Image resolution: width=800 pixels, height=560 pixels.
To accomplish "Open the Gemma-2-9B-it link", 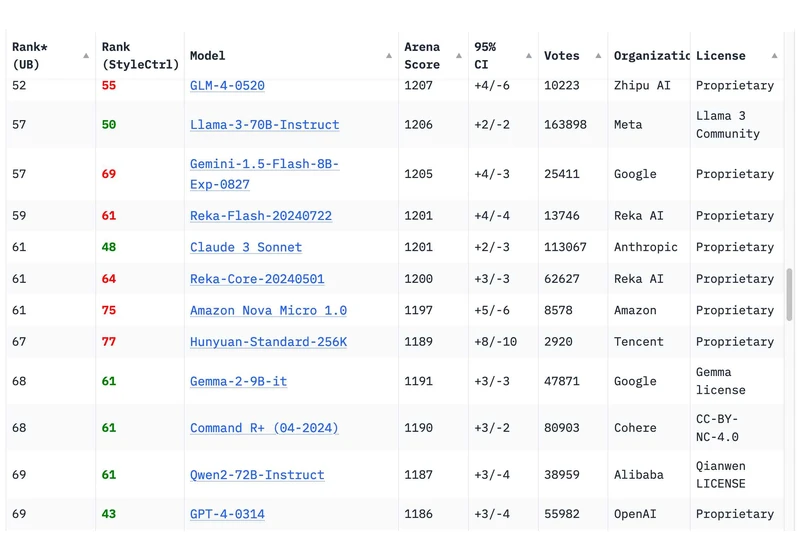I will tap(238, 381).
